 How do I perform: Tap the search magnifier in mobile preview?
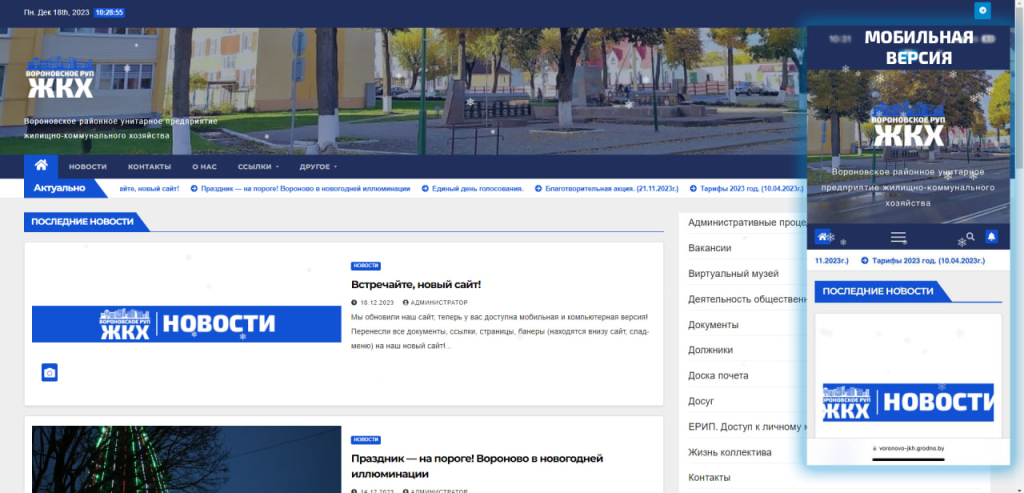pos(970,236)
